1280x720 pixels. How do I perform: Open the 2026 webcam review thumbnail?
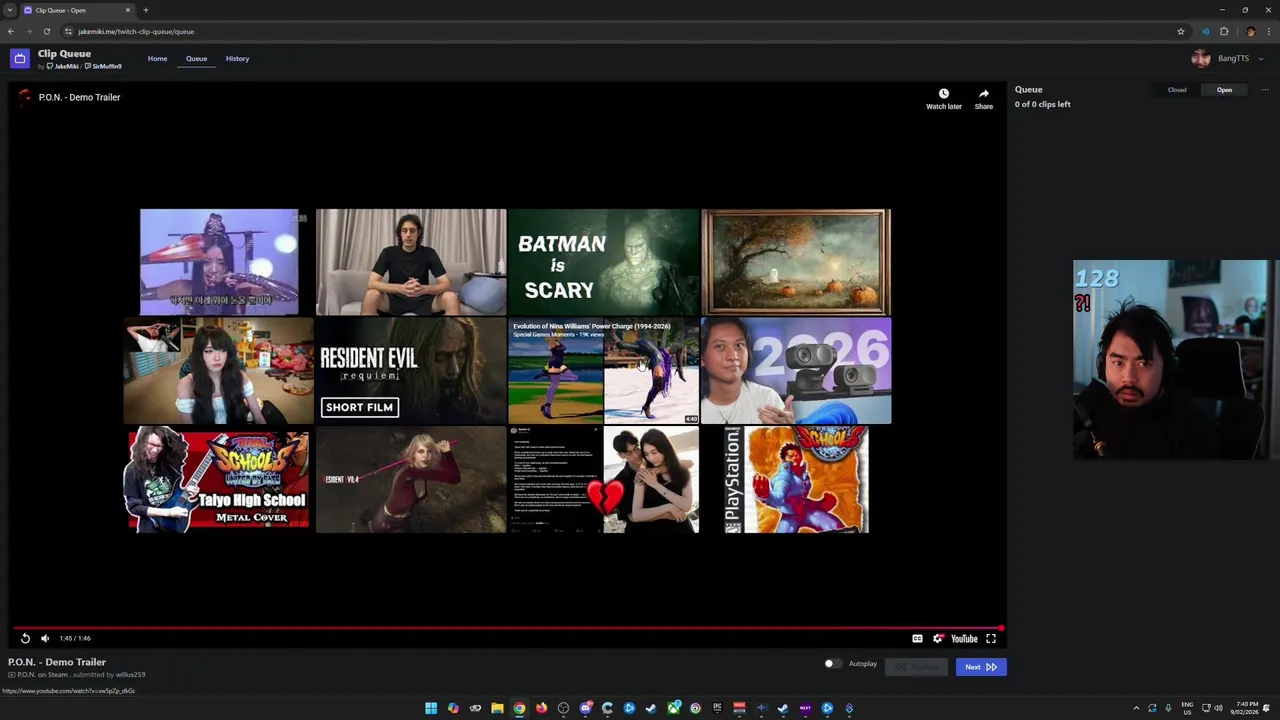796,371
